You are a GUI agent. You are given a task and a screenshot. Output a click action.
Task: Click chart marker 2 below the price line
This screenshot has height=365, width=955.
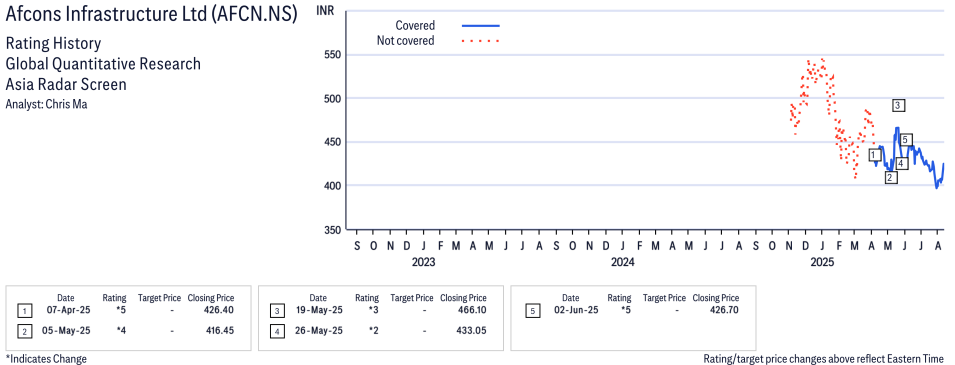click(x=890, y=178)
